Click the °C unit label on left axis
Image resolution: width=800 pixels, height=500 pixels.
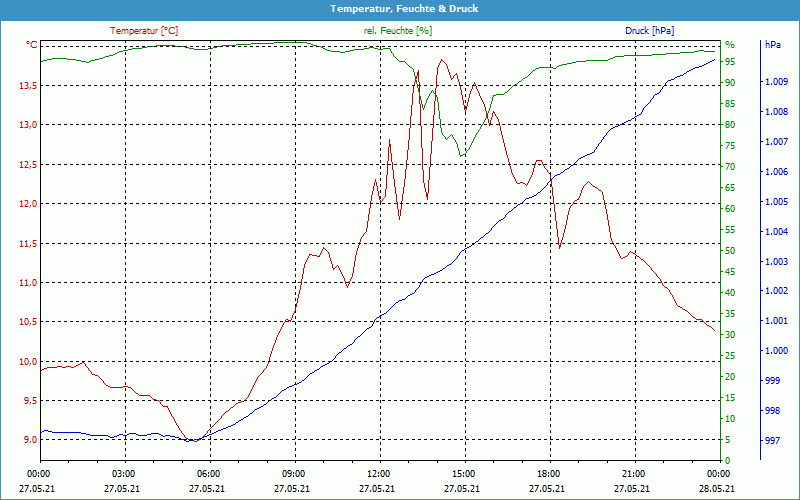click(x=32, y=45)
